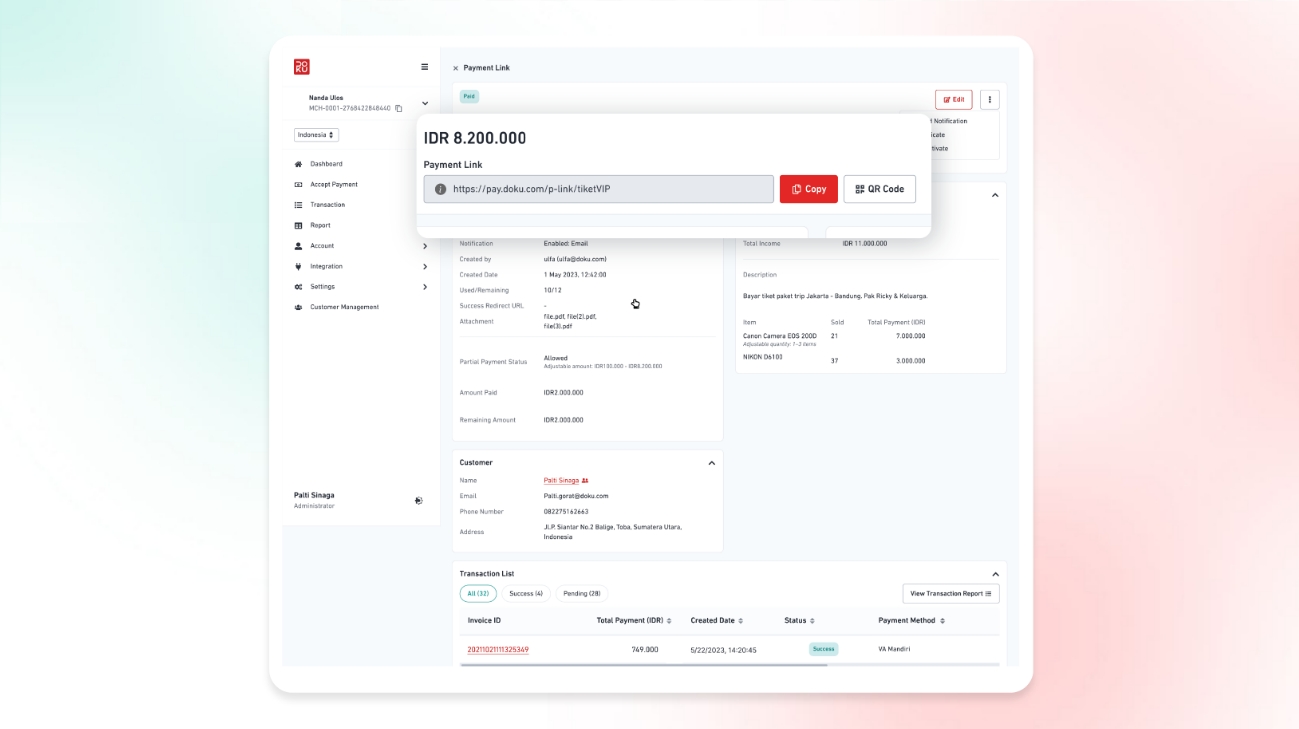Copy the merchant ID using the copy icon
The image size is (1299, 729).
398,108
